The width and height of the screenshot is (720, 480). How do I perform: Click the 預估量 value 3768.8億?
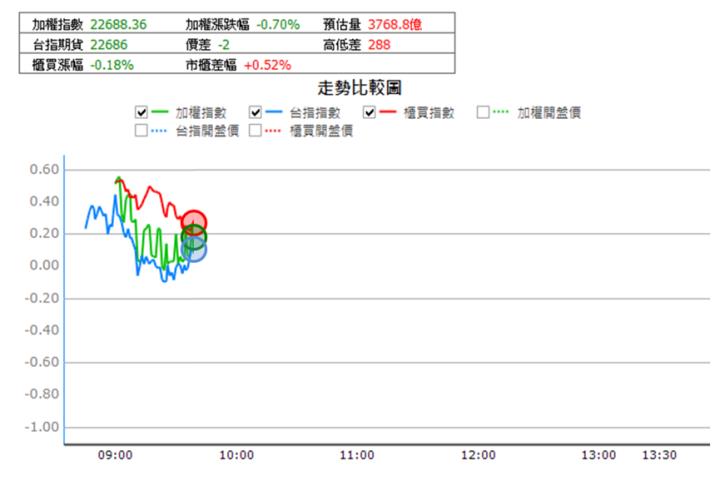(395, 24)
